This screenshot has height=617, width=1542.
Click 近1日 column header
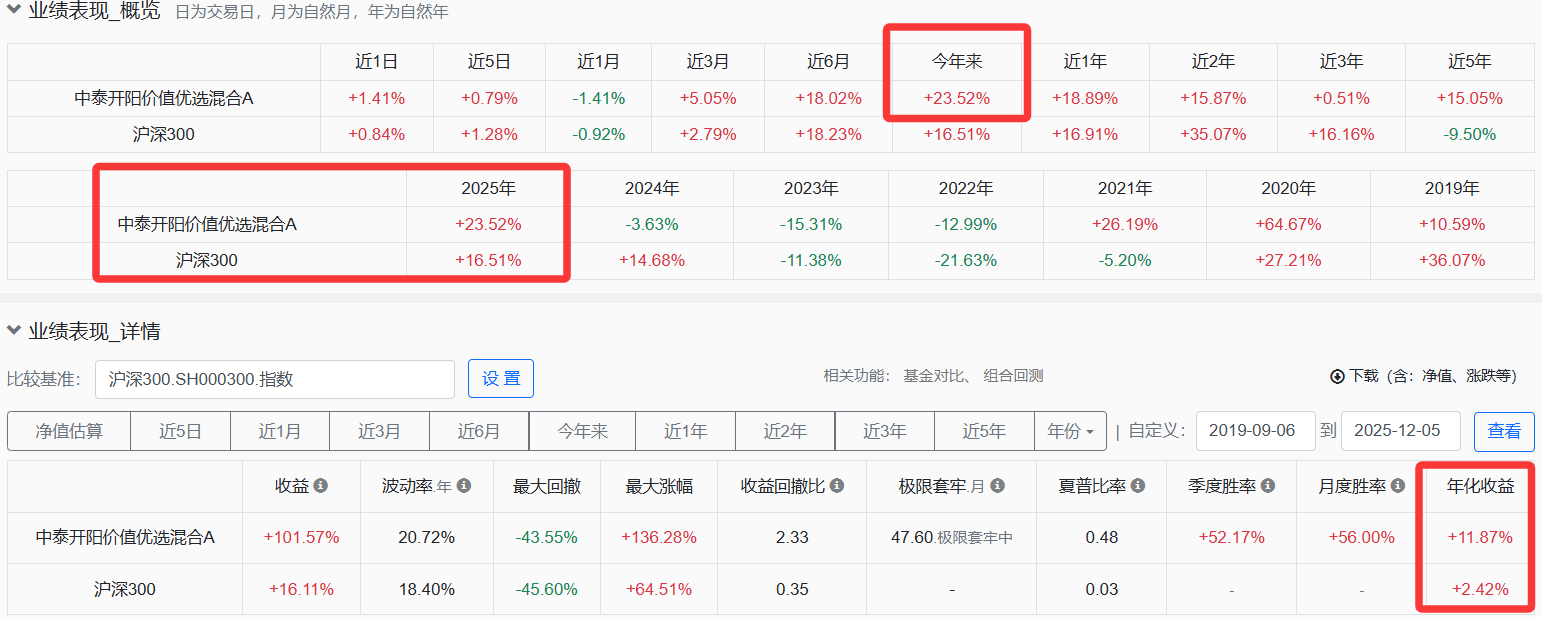click(377, 62)
